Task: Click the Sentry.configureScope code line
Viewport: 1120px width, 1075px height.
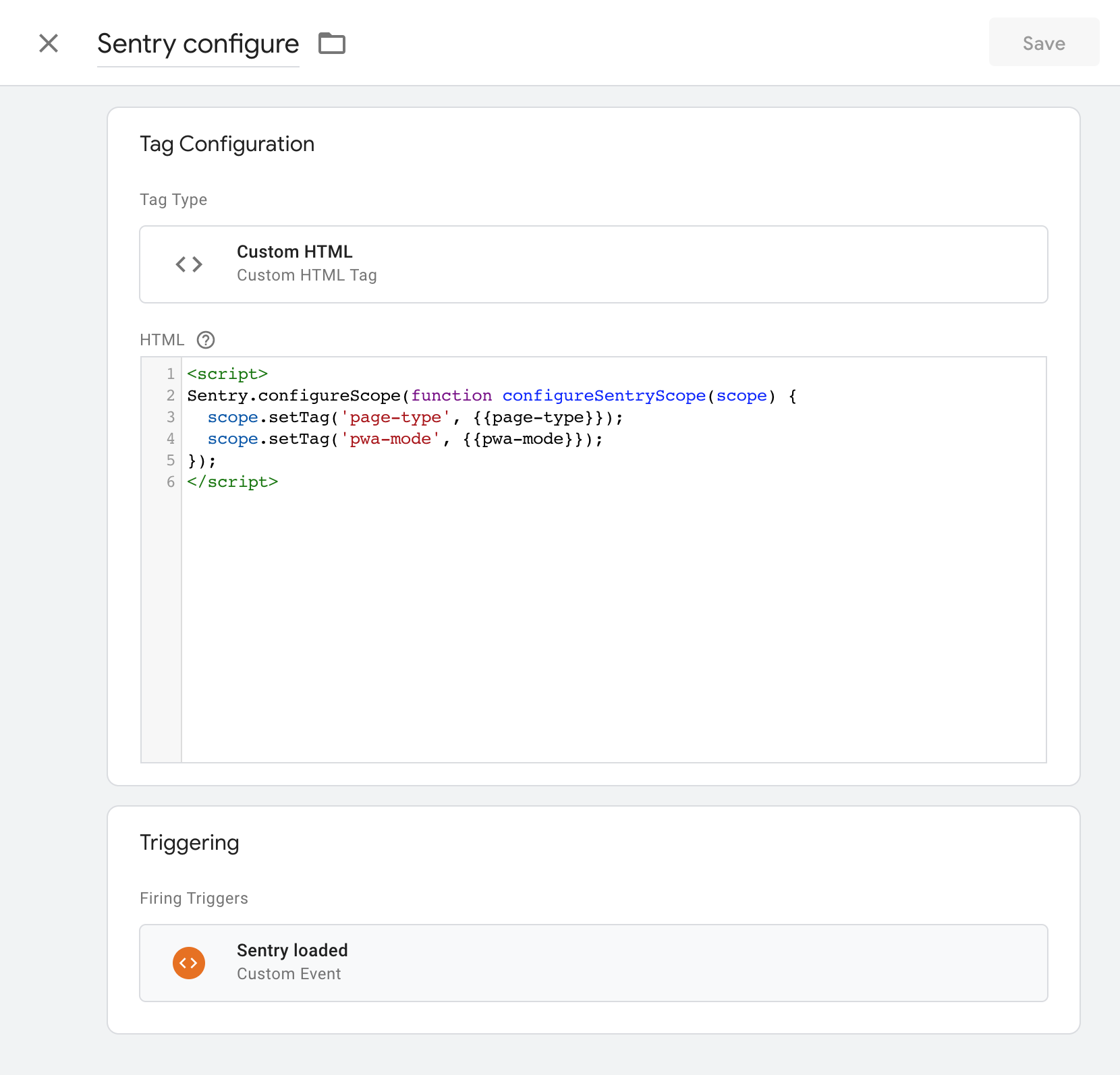Action: [x=492, y=395]
